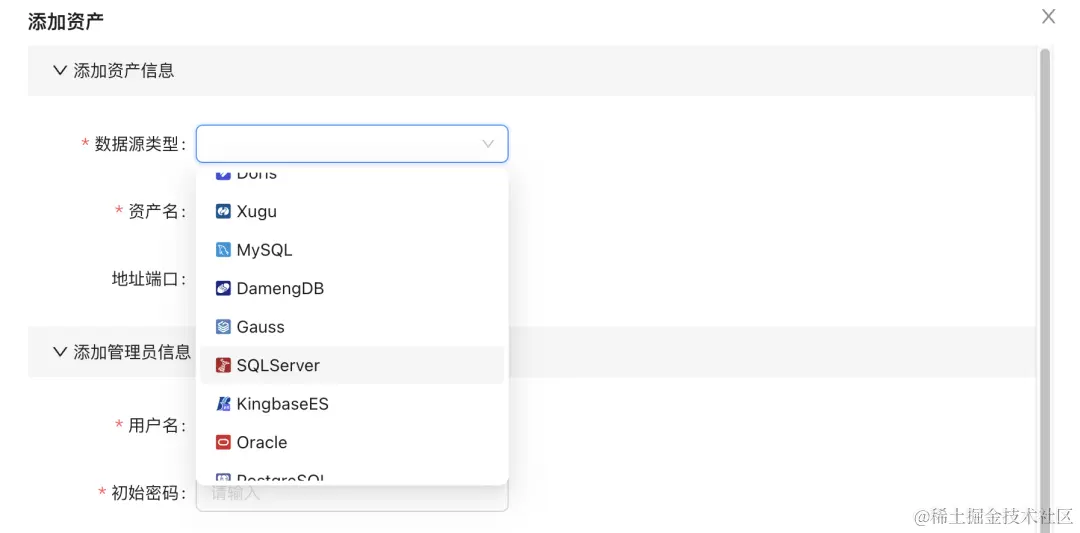Close the 添加资产 dialog

click(1048, 16)
